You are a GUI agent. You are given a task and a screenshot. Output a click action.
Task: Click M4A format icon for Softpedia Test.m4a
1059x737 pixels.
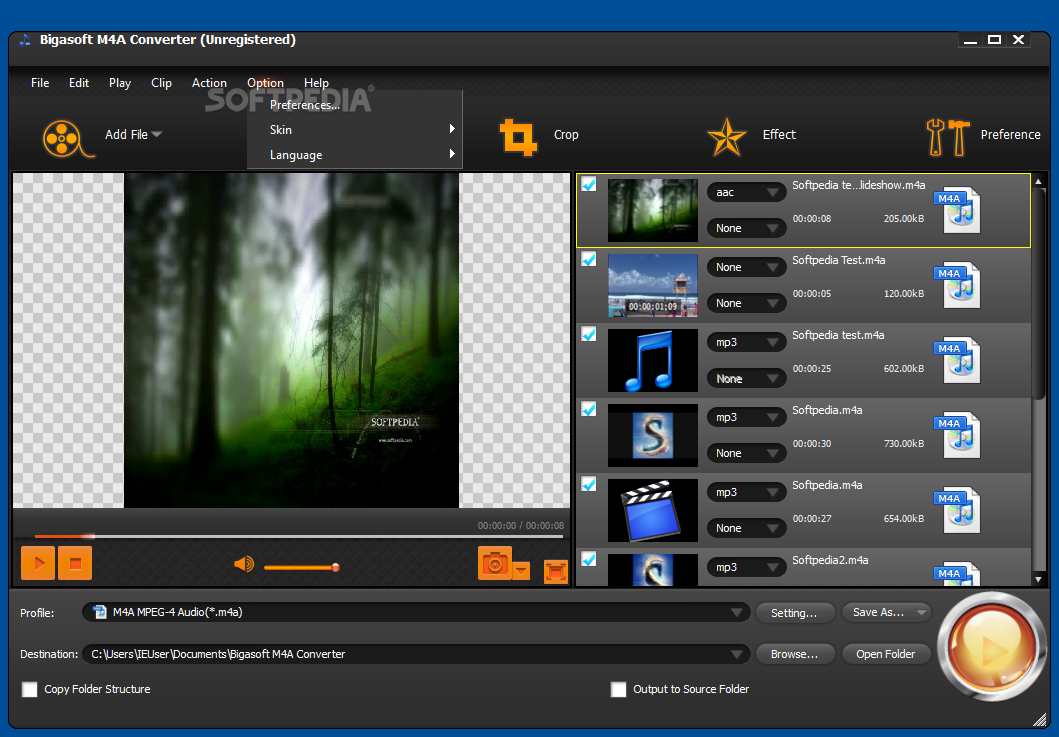pos(958,285)
